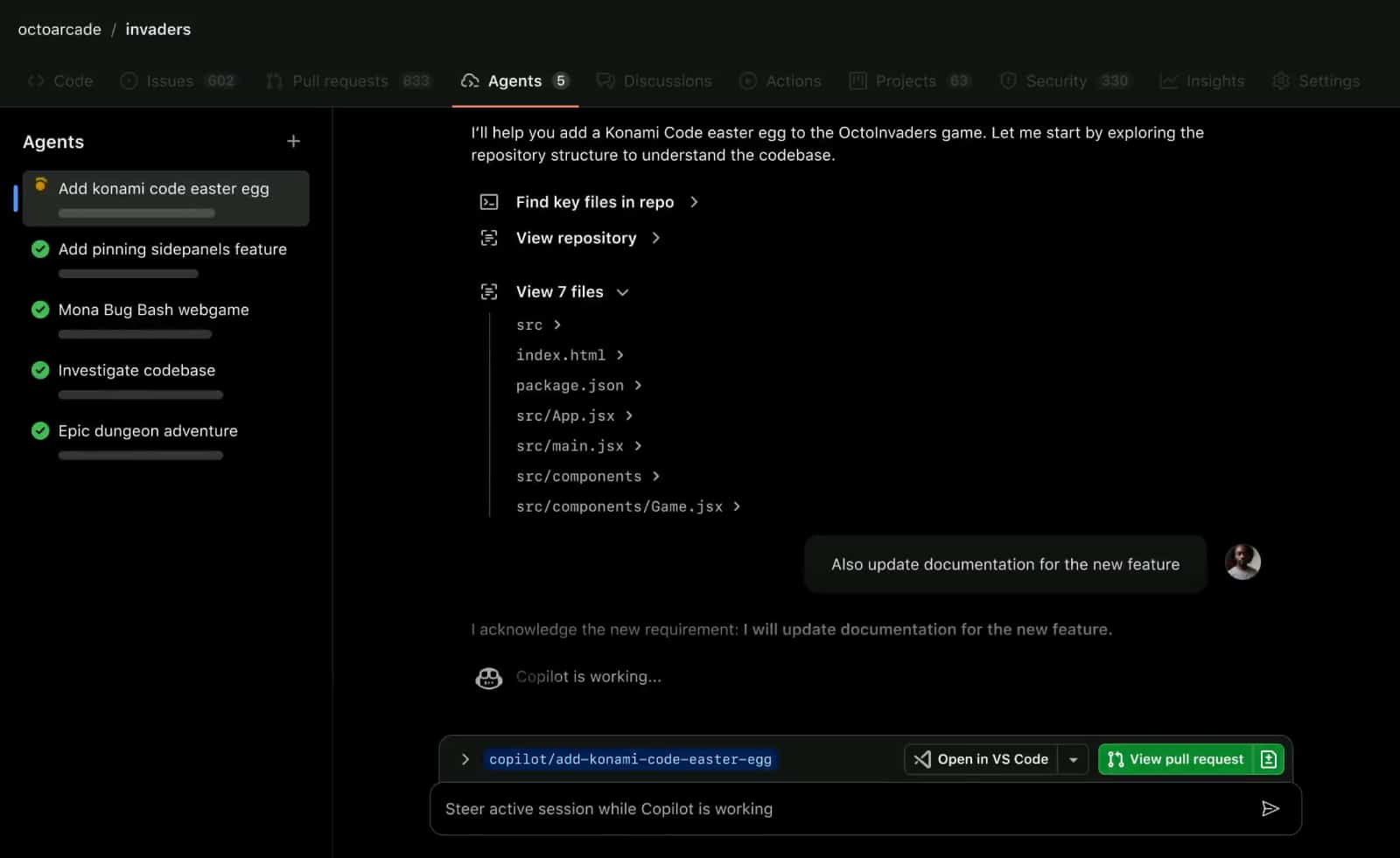
Task: Click Open in VS Code button
Action: 982,759
